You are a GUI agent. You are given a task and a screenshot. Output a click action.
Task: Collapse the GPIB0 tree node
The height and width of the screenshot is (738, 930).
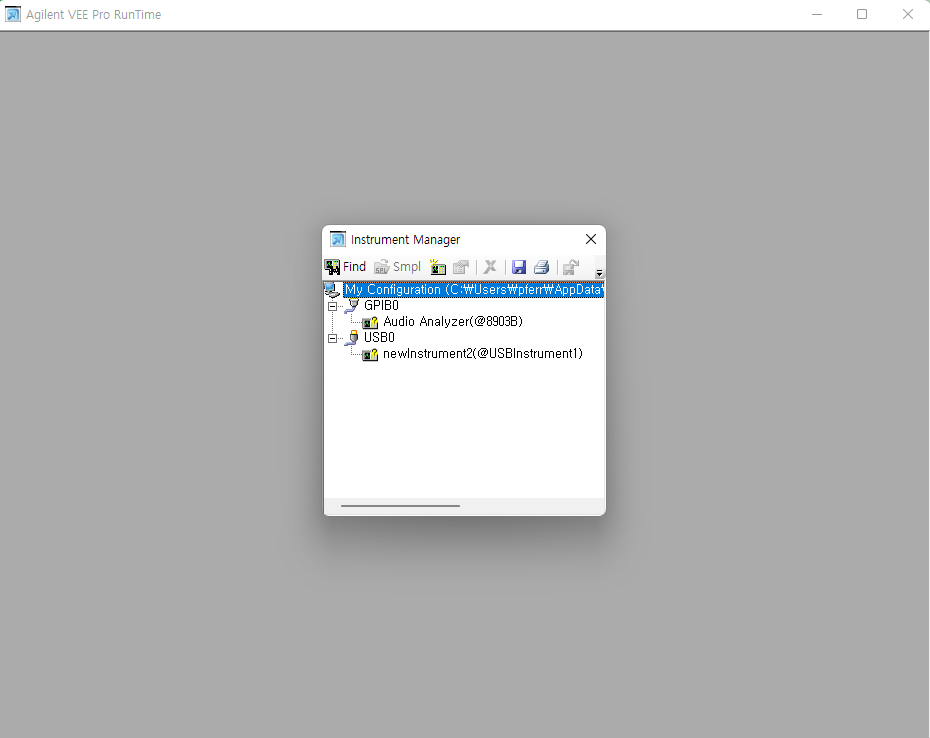pos(333,306)
